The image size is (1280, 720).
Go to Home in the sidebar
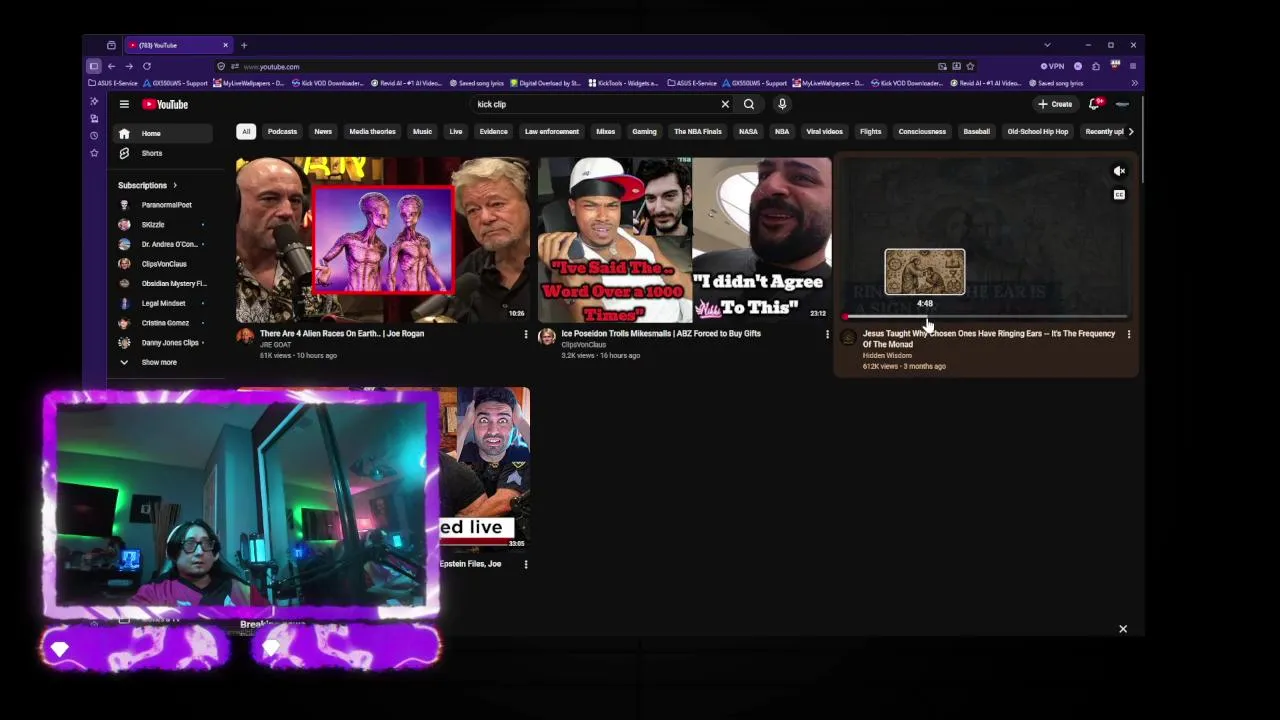tap(162, 133)
